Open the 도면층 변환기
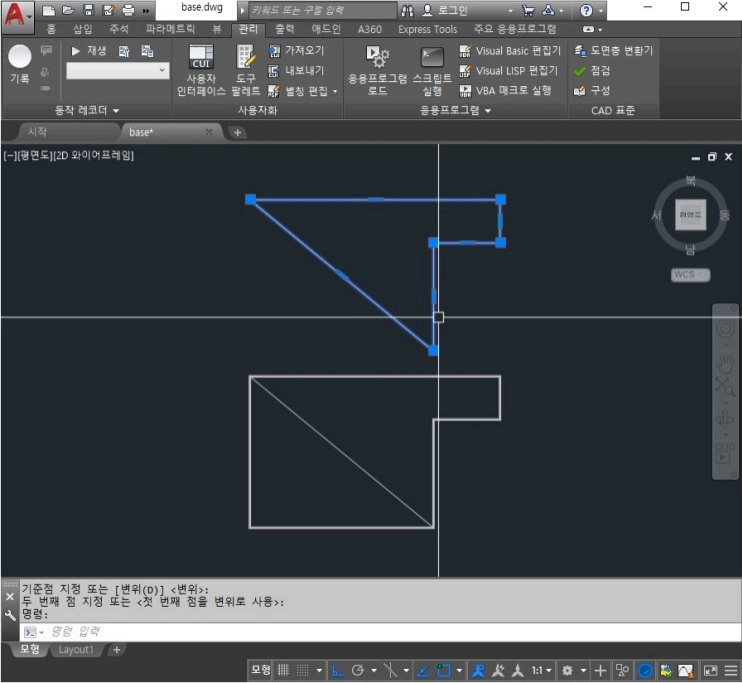Image resolution: width=742 pixels, height=683 pixels. tap(613, 51)
